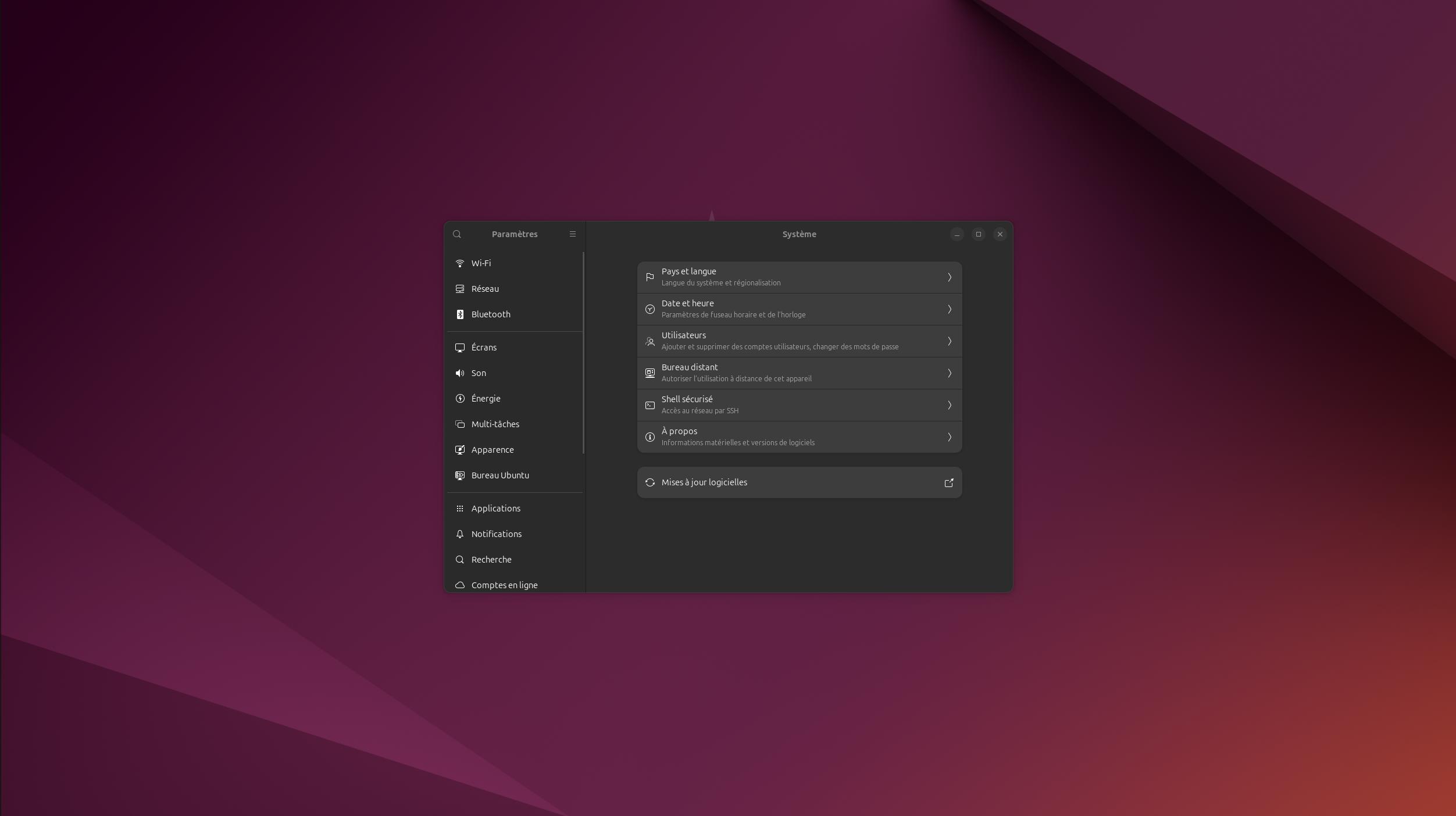1456x816 pixels.
Task: Click the speaker icon next to Son
Action: click(x=460, y=373)
